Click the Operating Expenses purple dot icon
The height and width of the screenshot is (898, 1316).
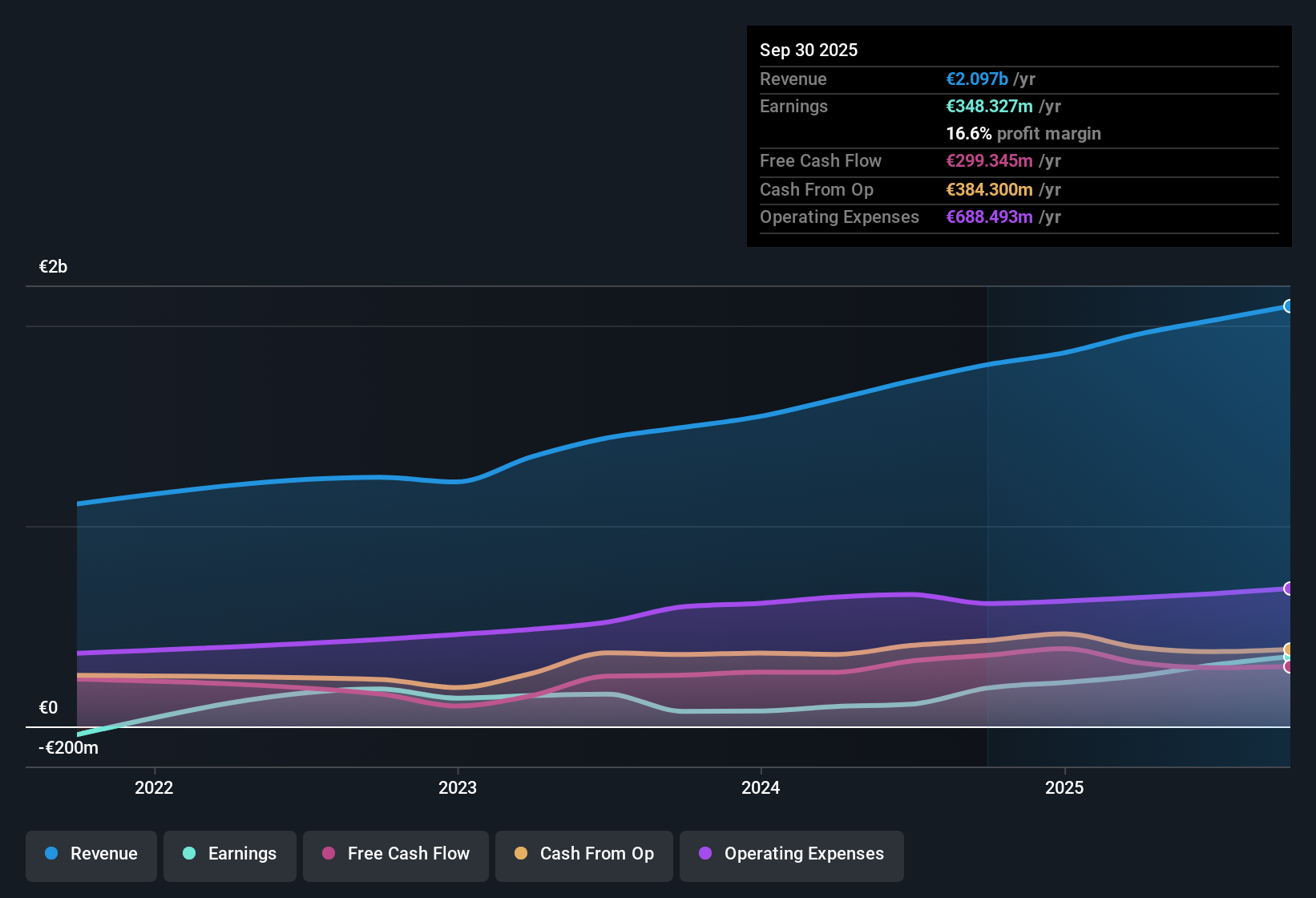tap(704, 854)
